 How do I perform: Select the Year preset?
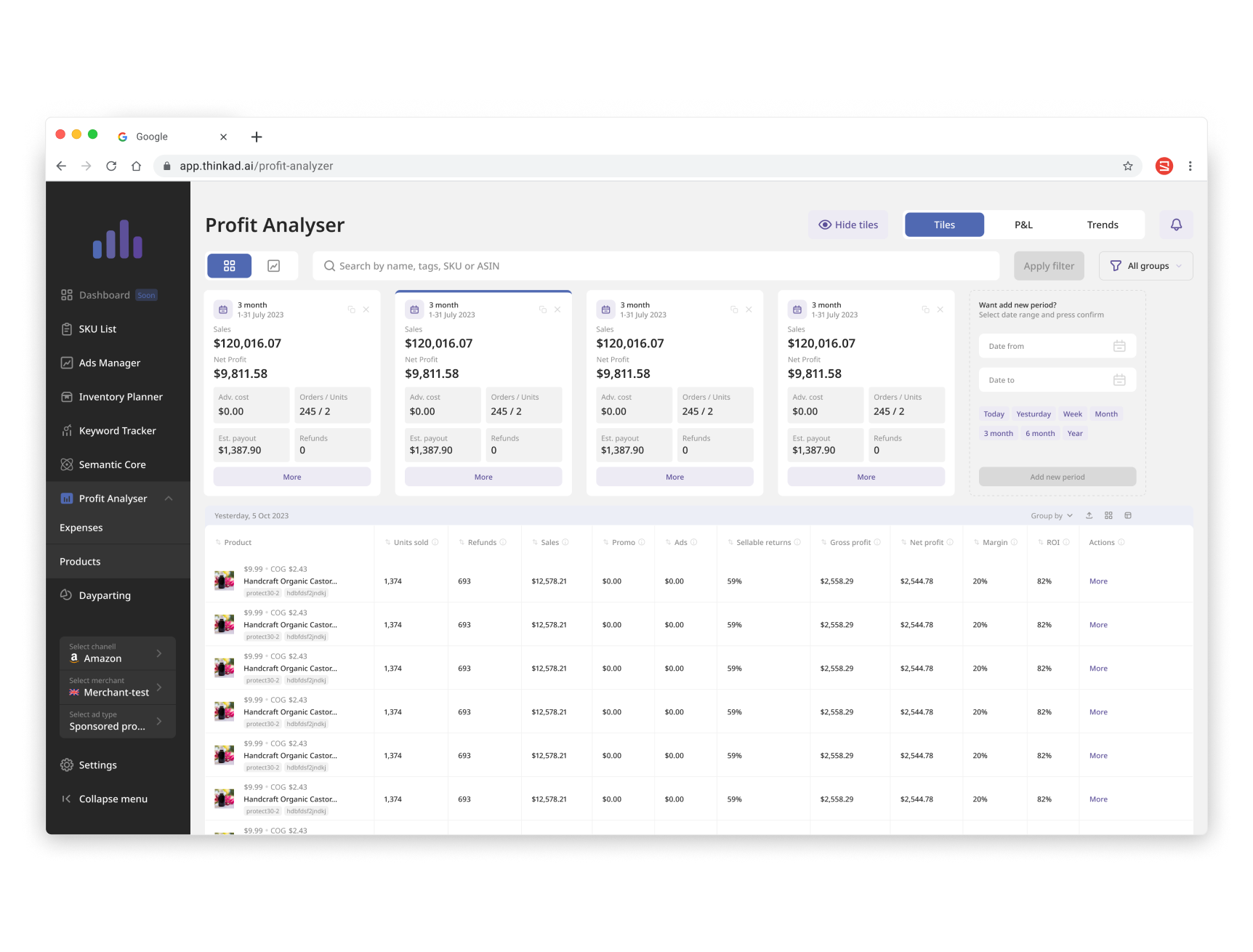[1075, 433]
